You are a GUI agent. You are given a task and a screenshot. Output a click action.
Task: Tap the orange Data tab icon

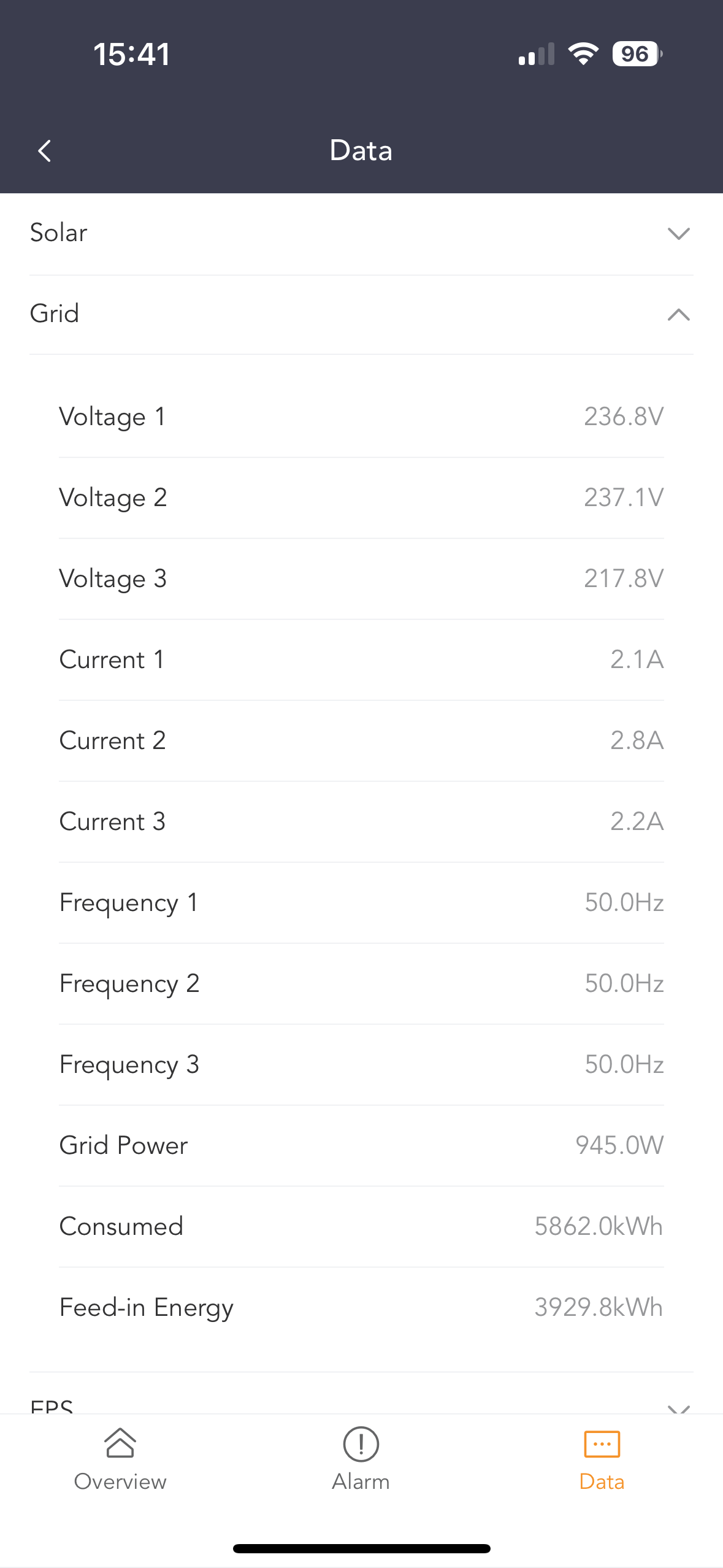602,1443
